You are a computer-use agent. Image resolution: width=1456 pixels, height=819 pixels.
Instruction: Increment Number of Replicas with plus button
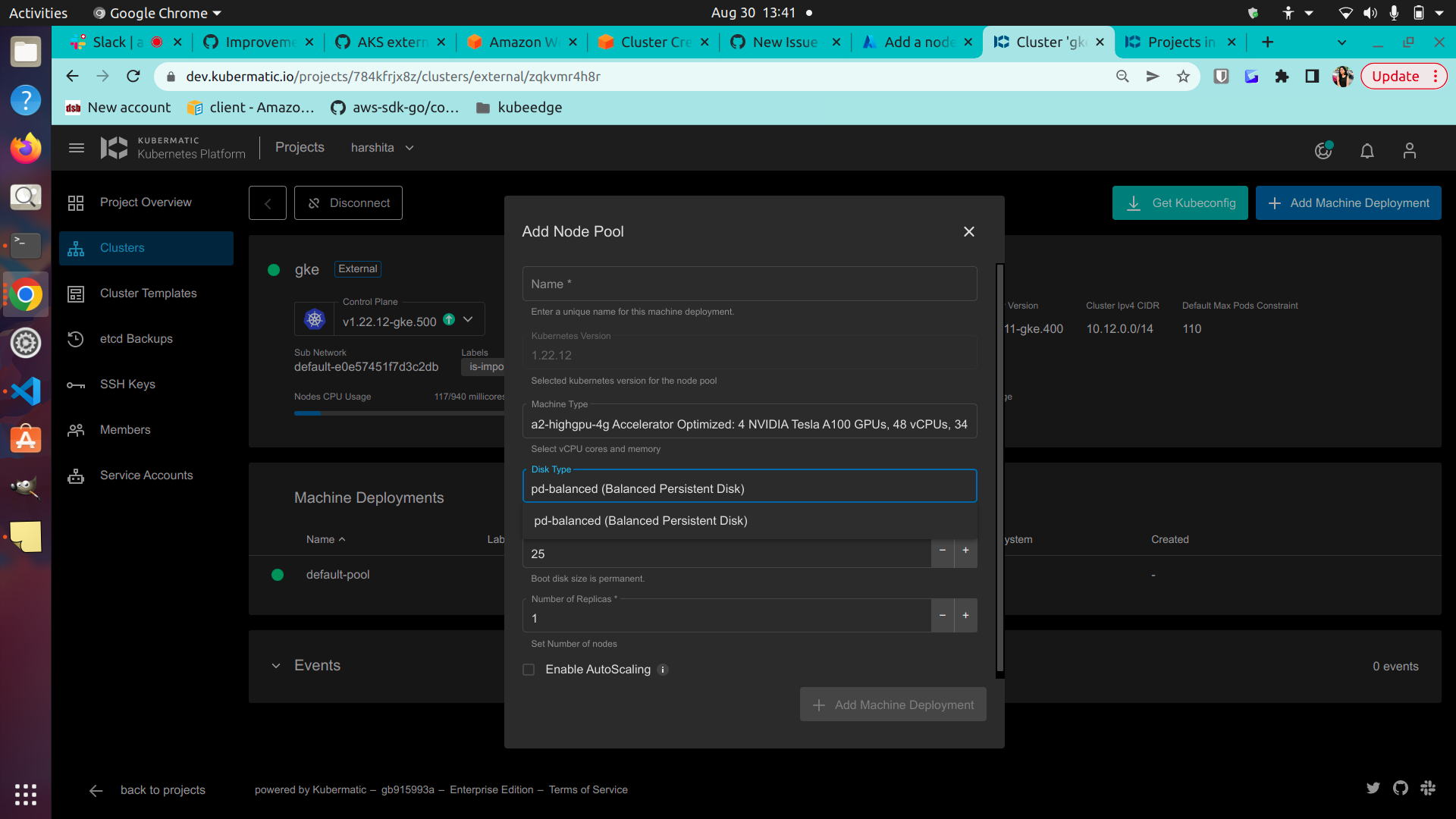pyautogui.click(x=965, y=615)
